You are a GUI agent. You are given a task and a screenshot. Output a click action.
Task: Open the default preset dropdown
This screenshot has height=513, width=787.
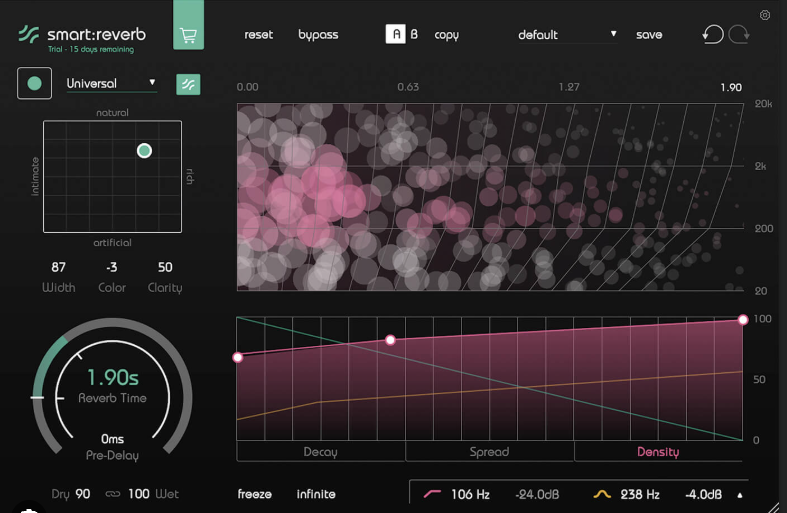pyautogui.click(x=568, y=35)
